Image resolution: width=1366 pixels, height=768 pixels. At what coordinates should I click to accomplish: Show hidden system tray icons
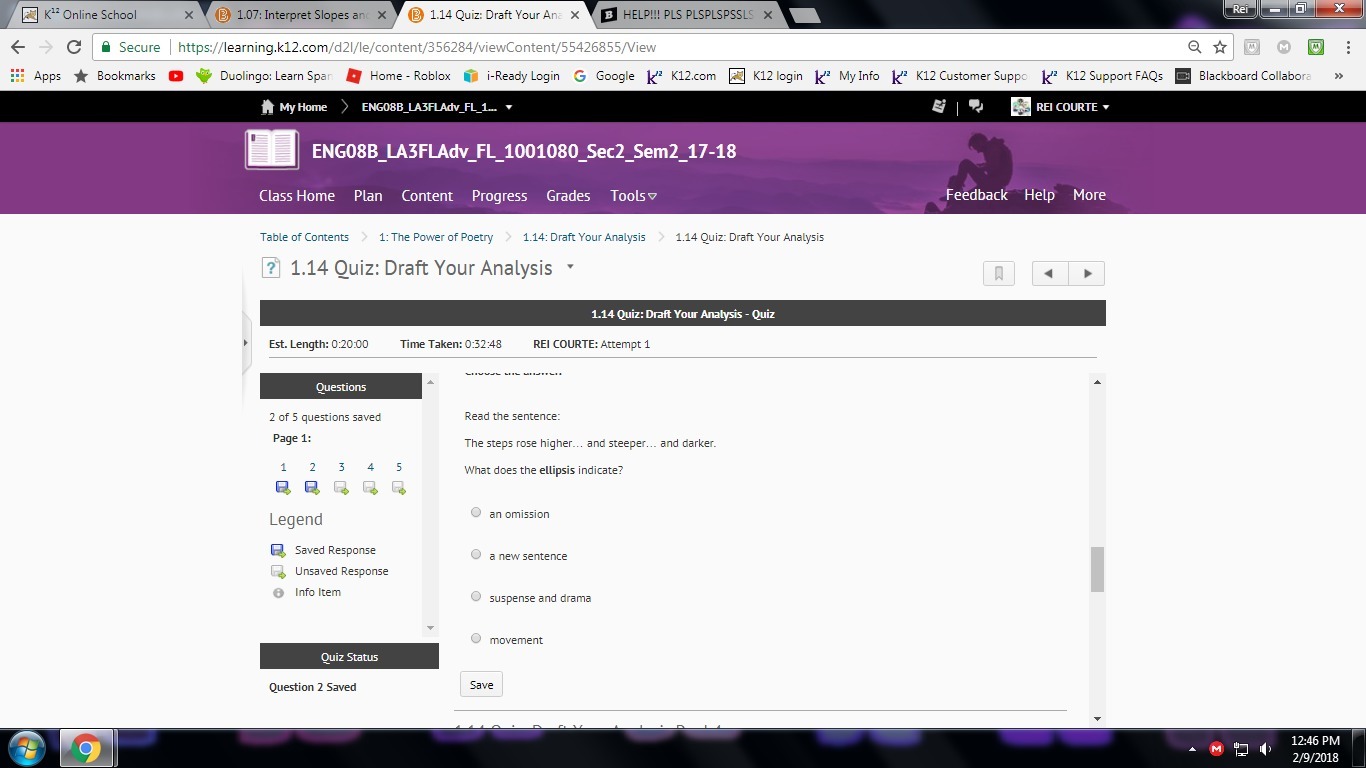1192,749
